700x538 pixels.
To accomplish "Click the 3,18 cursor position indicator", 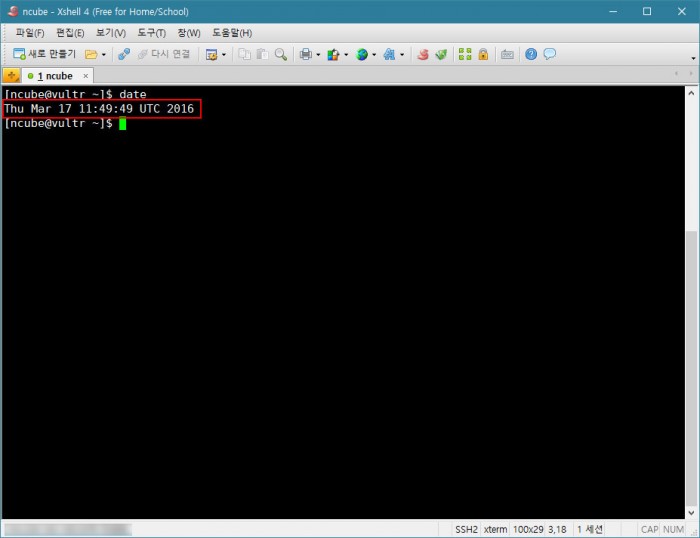I will (x=557, y=530).
